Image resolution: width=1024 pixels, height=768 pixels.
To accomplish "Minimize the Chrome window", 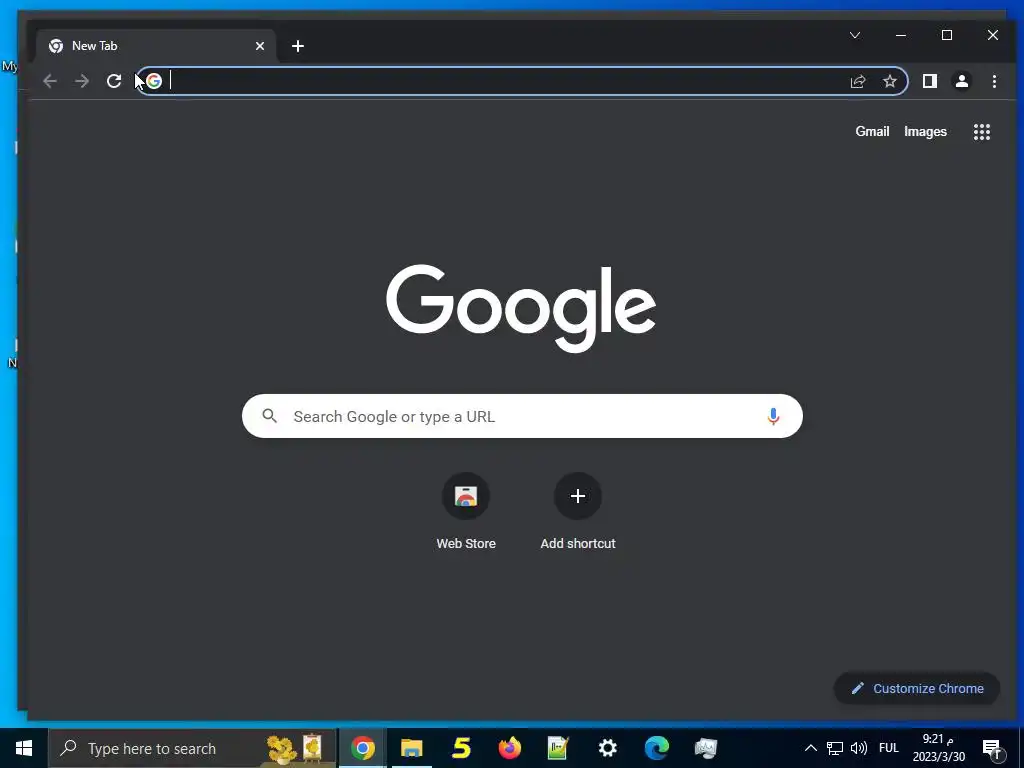I will (x=901, y=35).
